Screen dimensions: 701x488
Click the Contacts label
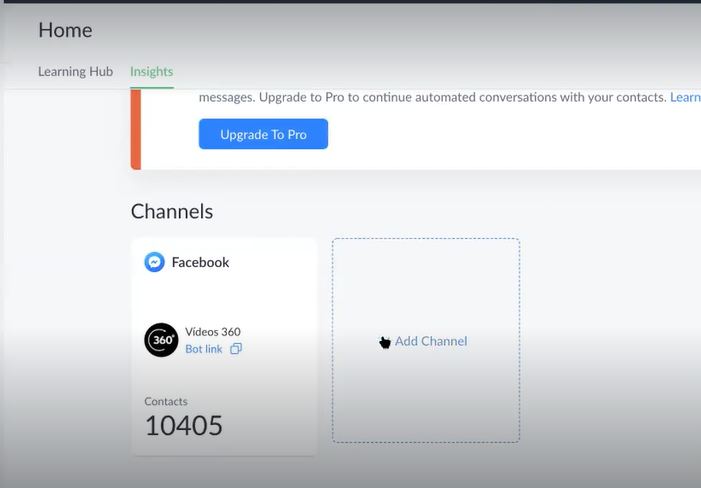[166, 401]
